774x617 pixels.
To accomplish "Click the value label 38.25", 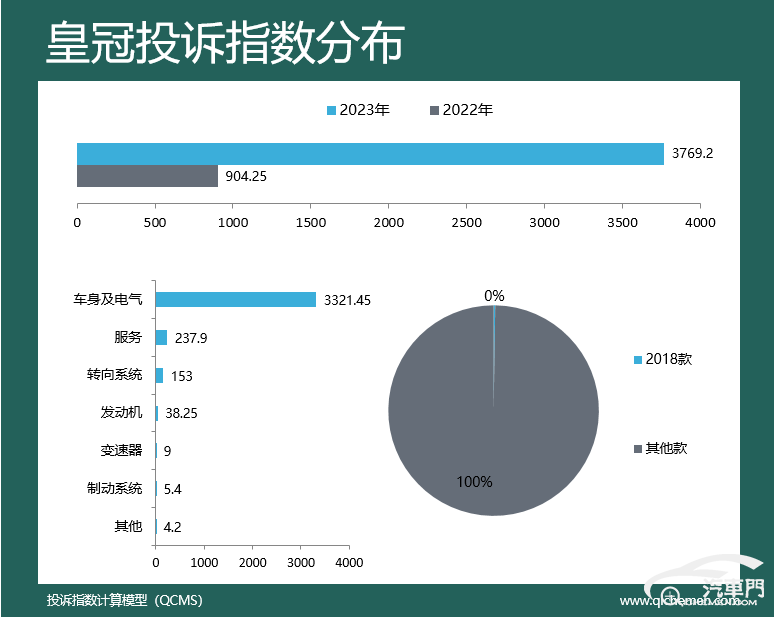I will (181, 413).
